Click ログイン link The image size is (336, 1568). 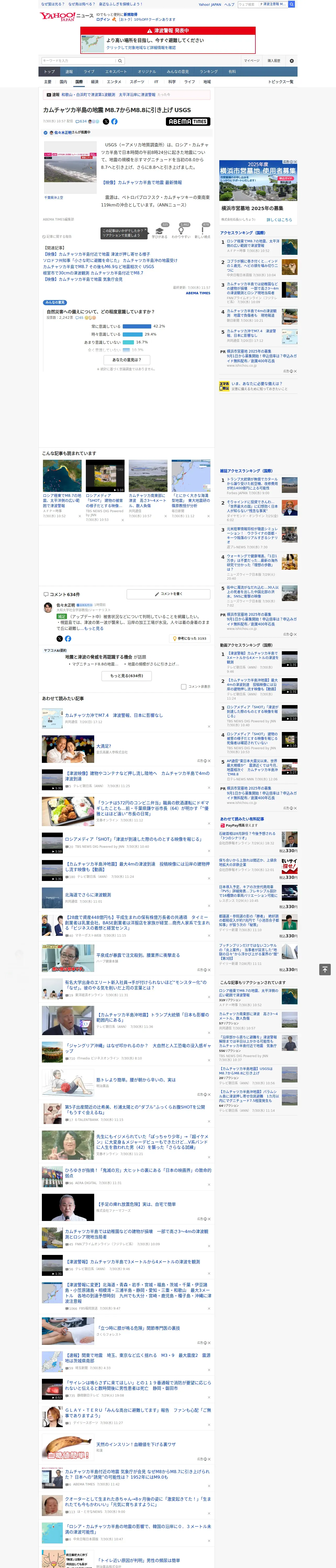103,20
